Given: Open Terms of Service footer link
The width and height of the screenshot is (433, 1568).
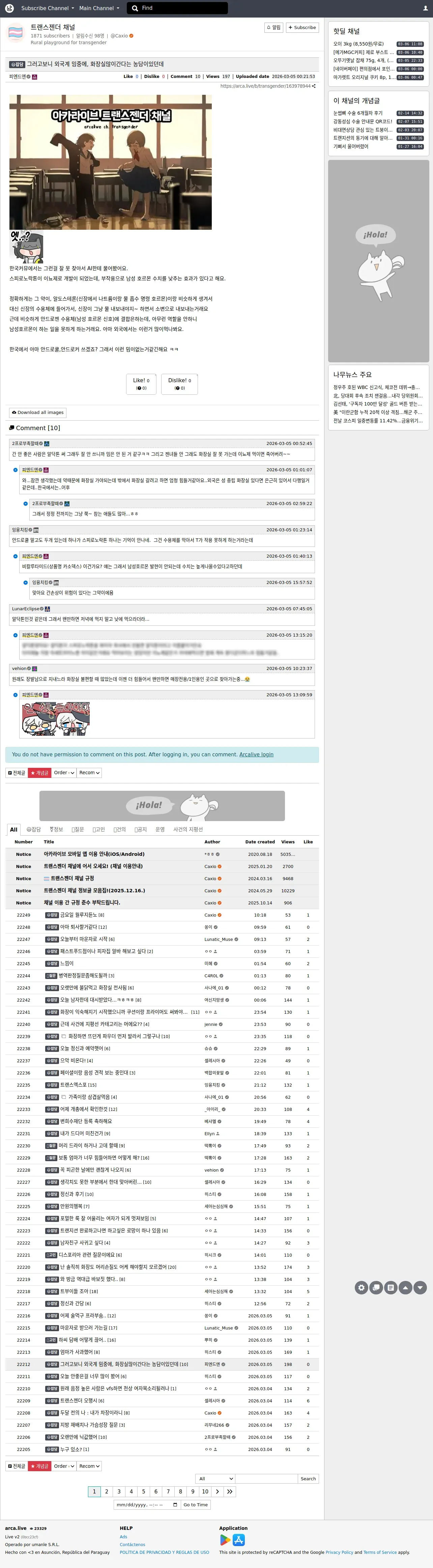Looking at the screenshot, I should 380,1552.
